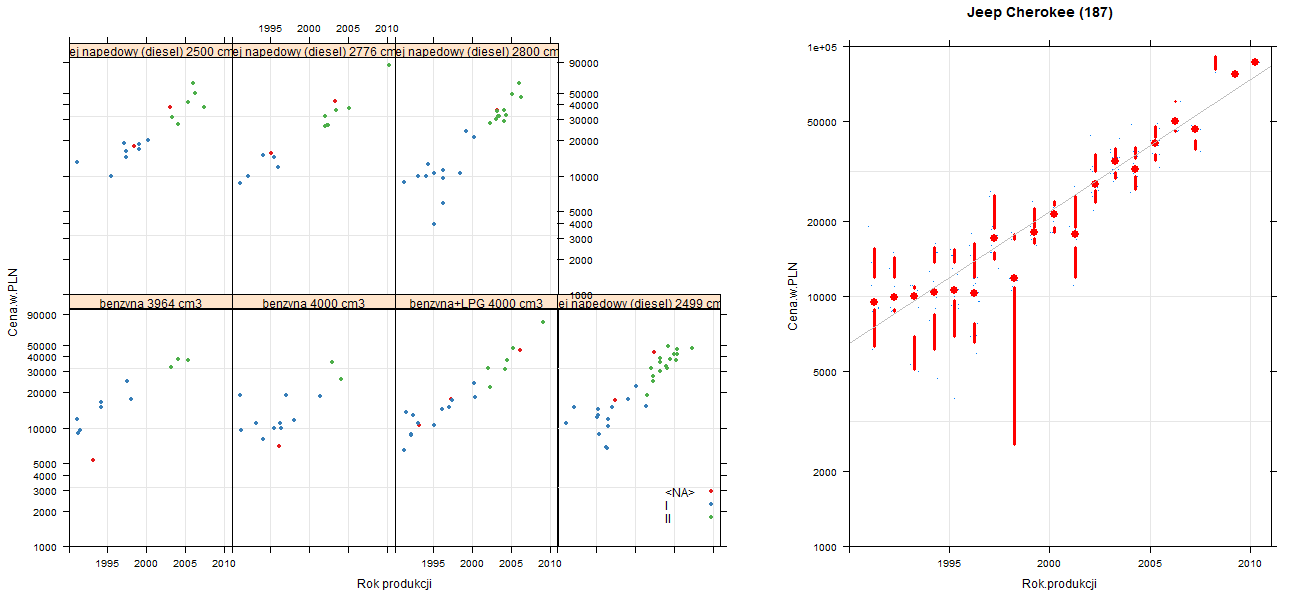
Task: Click the "II" legend label
Action: pos(668,518)
